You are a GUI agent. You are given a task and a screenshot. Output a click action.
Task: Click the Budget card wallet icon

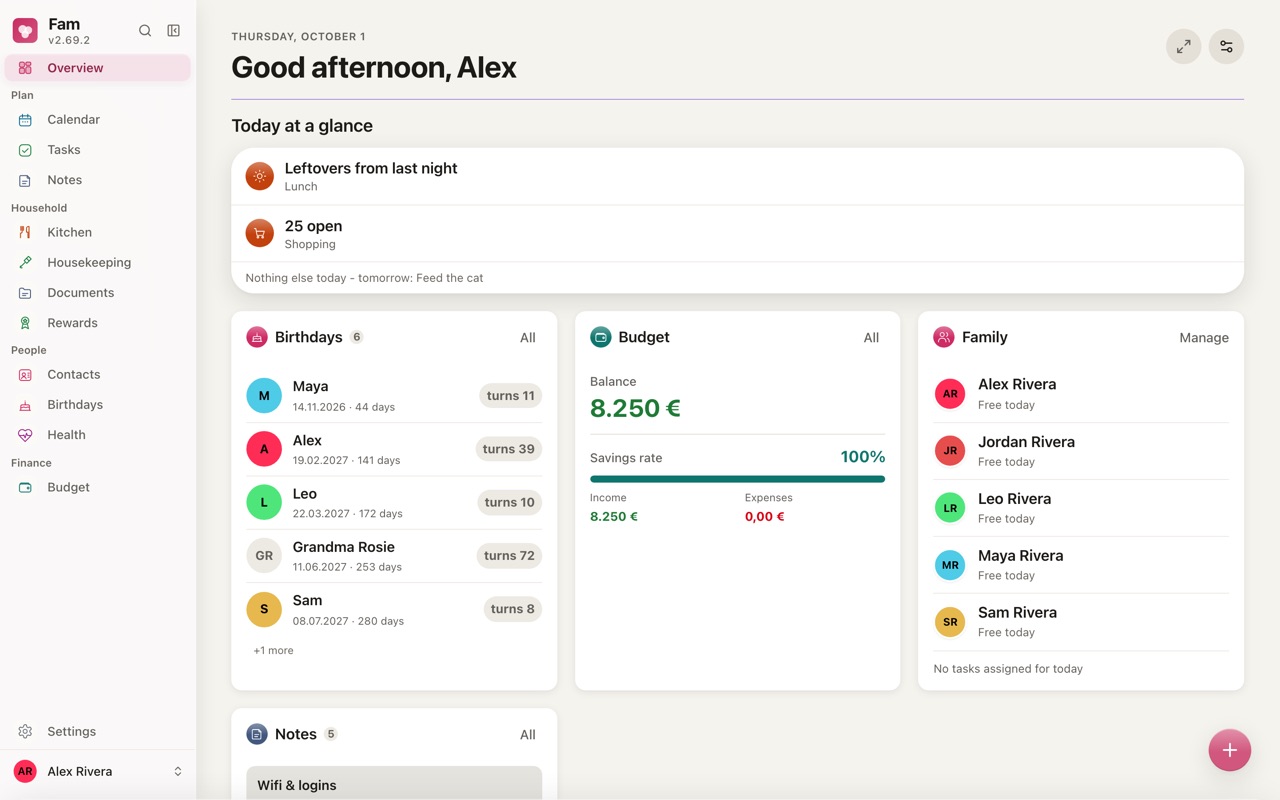(601, 338)
